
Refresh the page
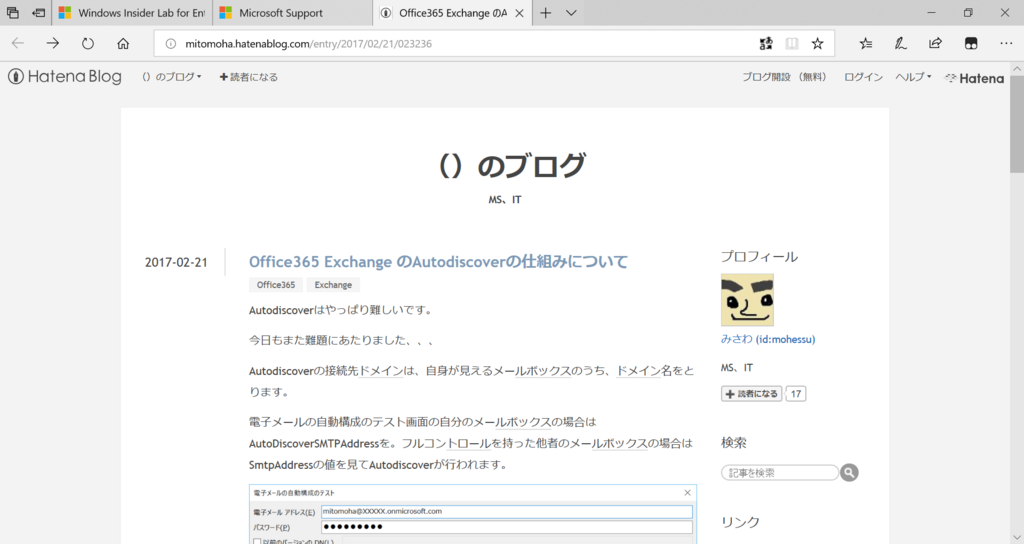pyautogui.click(x=88, y=44)
